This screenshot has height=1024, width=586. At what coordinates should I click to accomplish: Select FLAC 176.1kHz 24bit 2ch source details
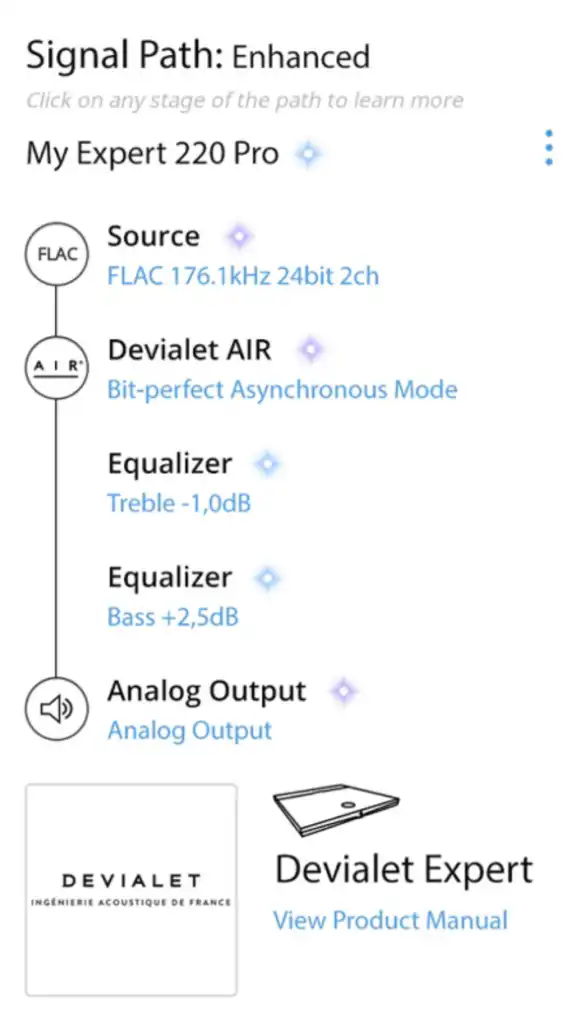pyautogui.click(x=243, y=276)
